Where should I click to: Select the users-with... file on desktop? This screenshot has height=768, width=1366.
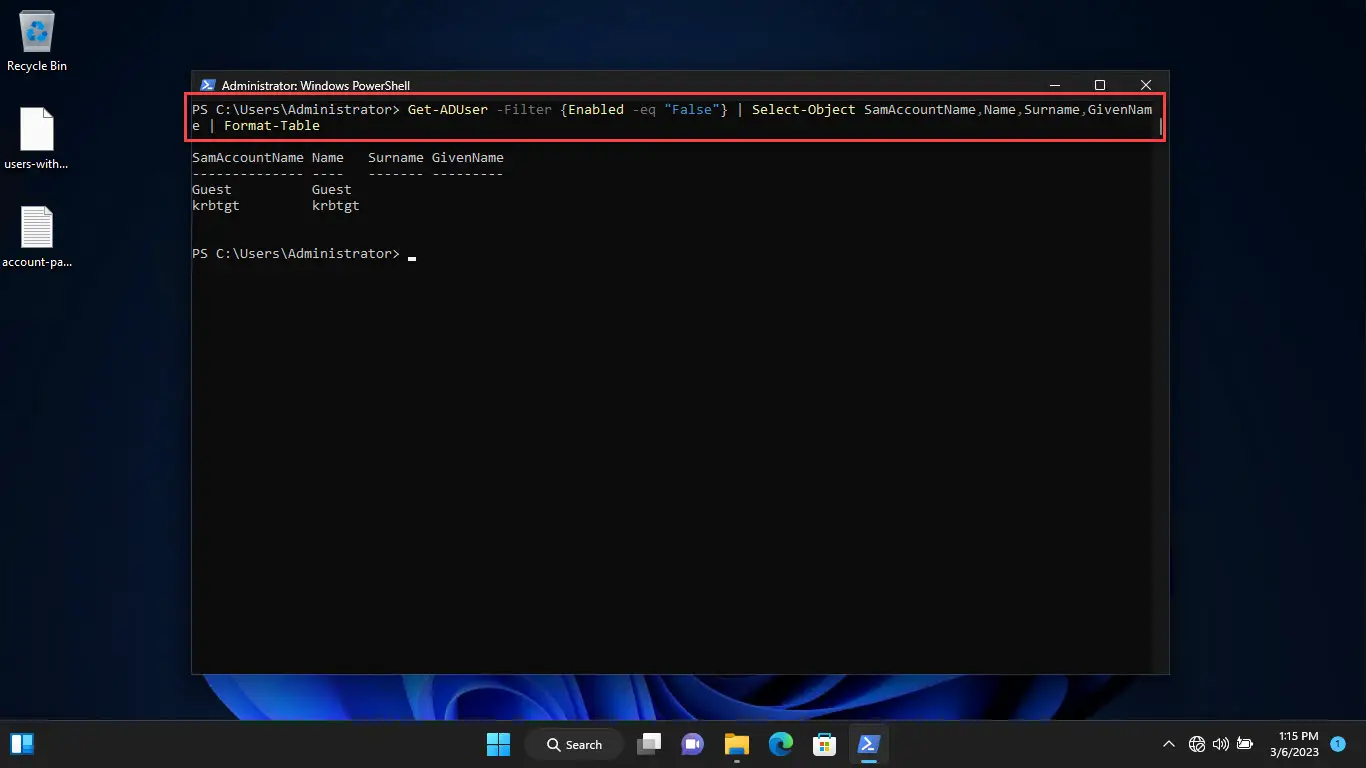(x=37, y=139)
